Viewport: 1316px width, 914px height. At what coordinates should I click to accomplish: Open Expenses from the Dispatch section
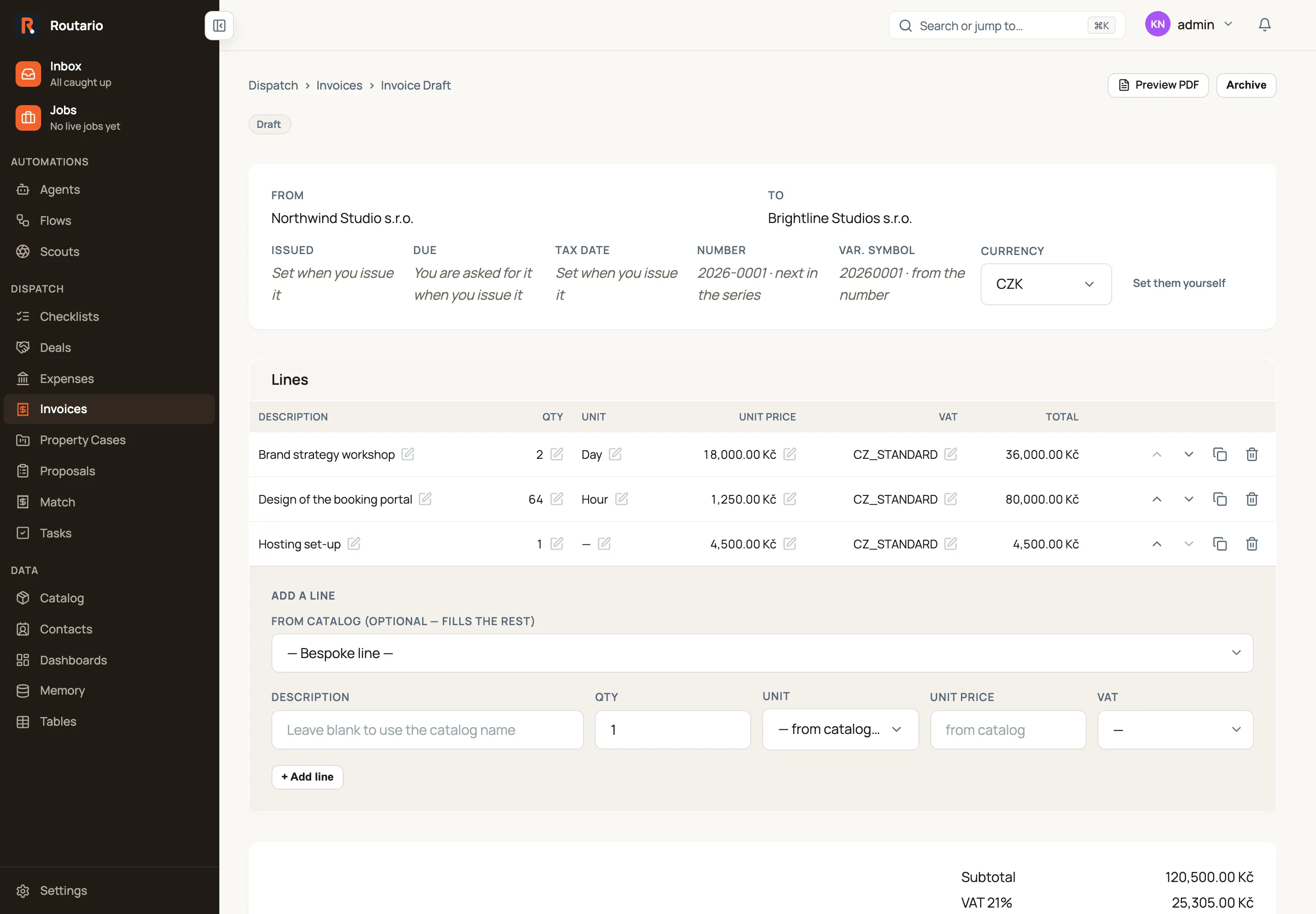(109, 378)
